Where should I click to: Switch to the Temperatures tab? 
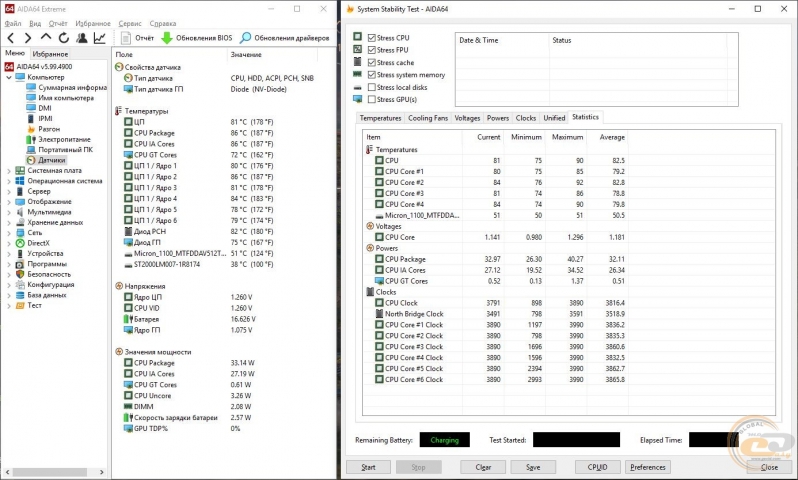[380, 118]
